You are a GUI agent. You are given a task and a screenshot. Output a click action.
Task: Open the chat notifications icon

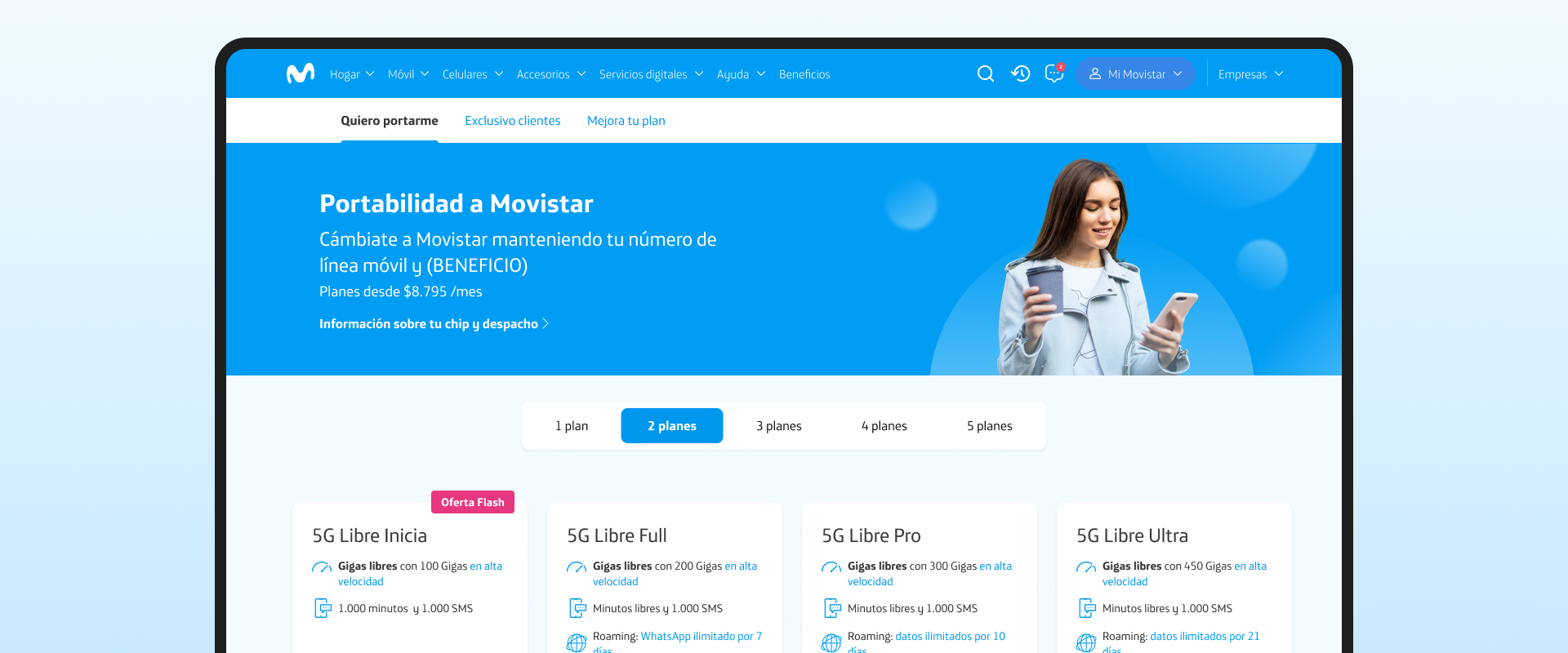[1054, 73]
